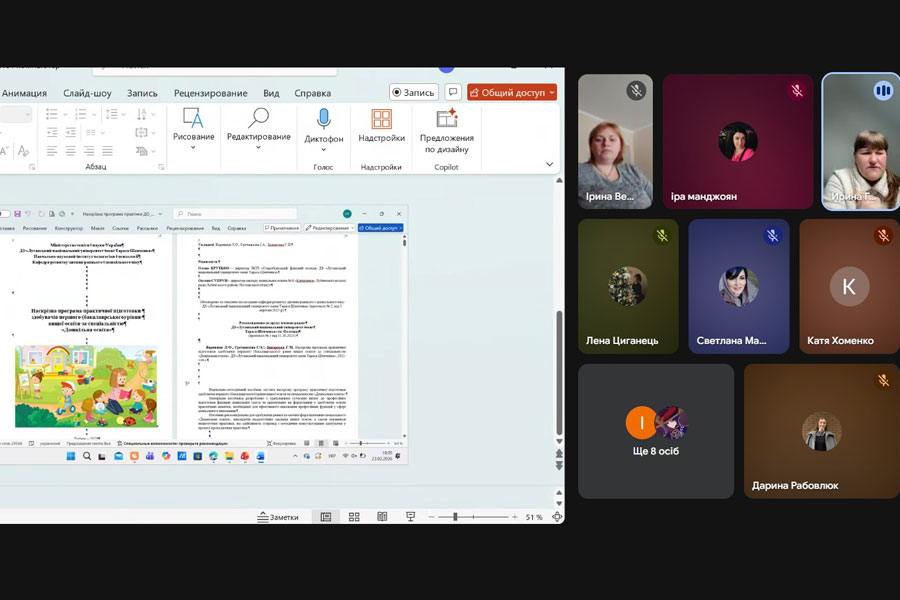Start slideshow from status bar icon
This screenshot has width=900, height=600.
coord(410,517)
